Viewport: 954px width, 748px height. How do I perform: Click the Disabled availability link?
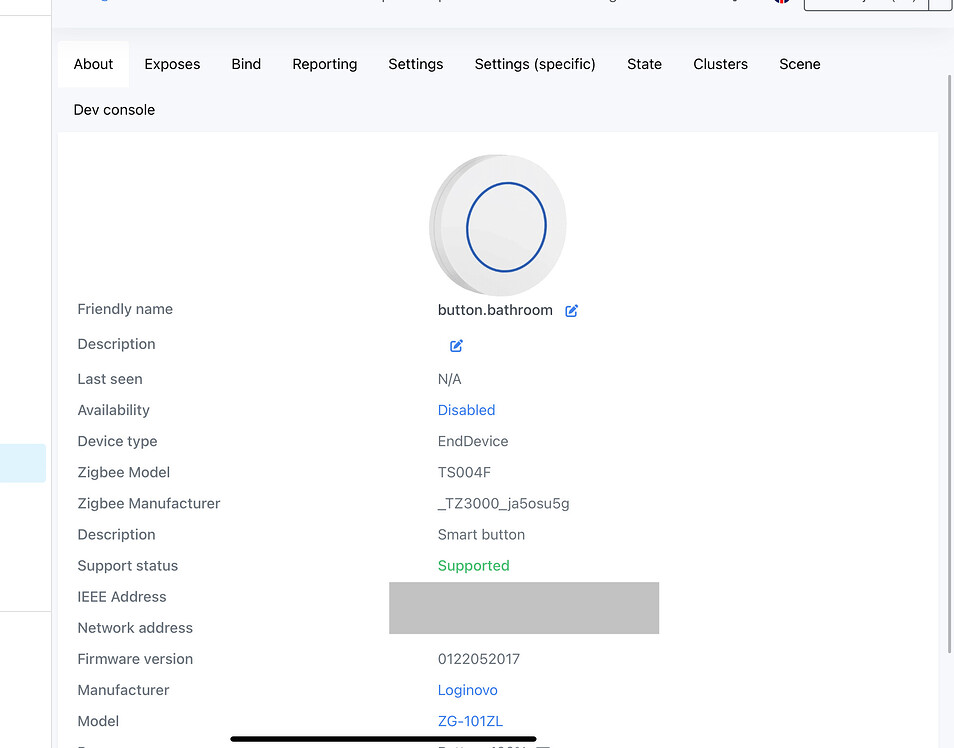[466, 410]
